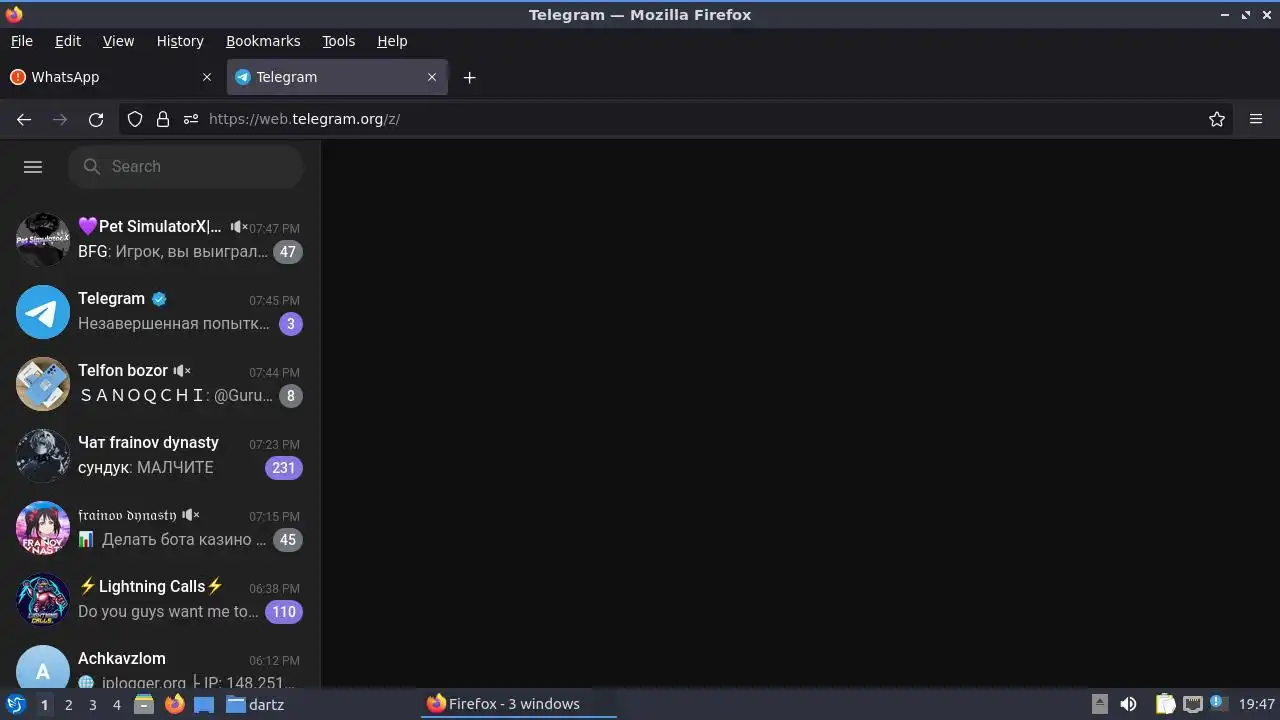1280x720 pixels.
Task: Click the web.telegram.org address bar
Action: tap(675, 119)
